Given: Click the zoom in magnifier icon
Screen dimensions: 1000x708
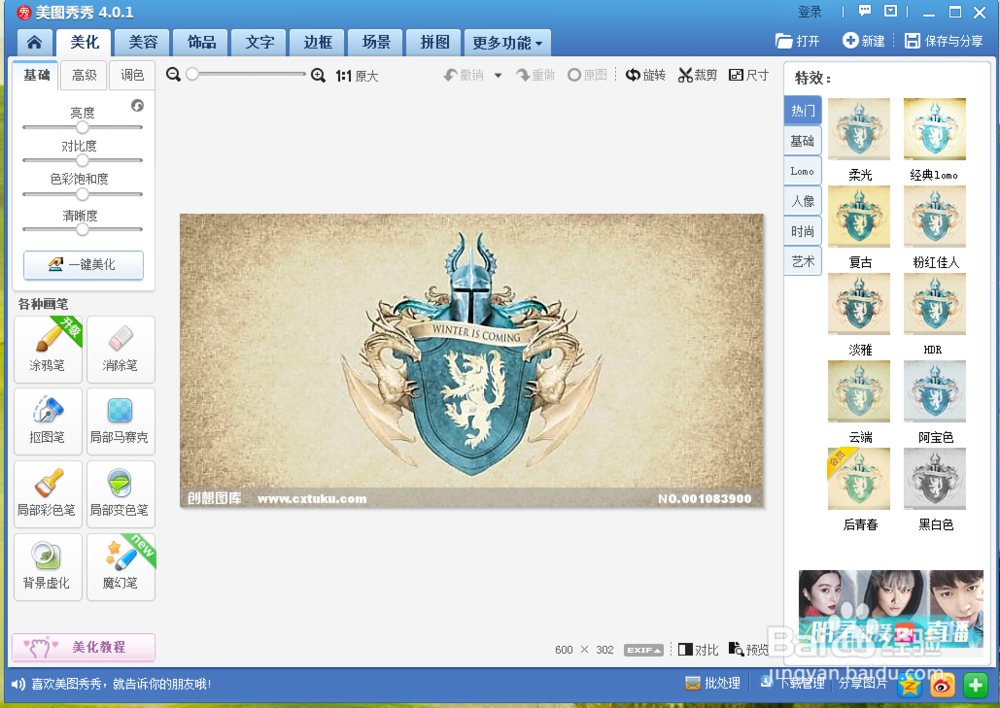Looking at the screenshot, I should tap(318, 75).
